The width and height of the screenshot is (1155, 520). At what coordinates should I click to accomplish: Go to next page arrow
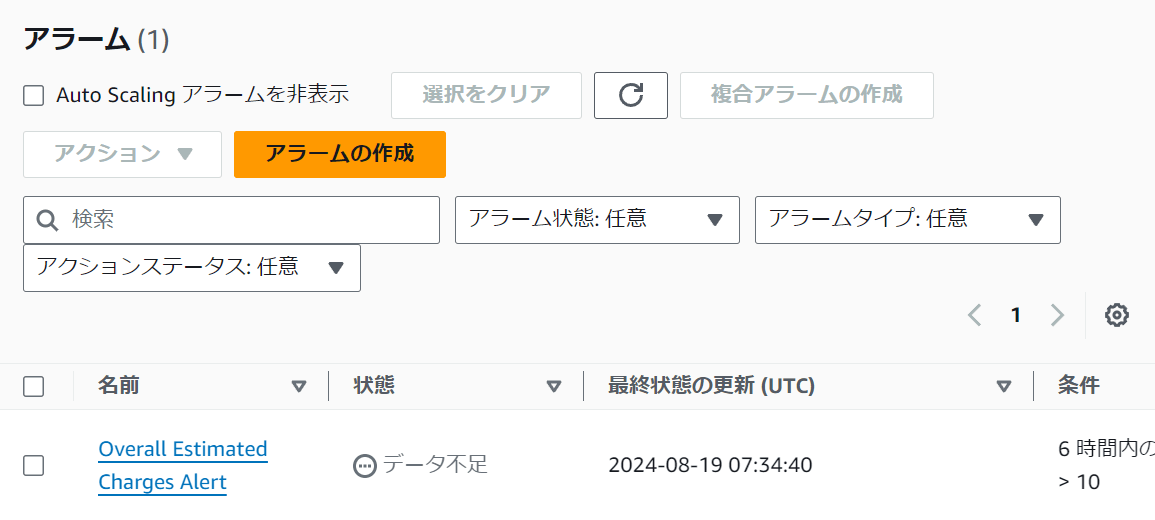coord(1057,315)
